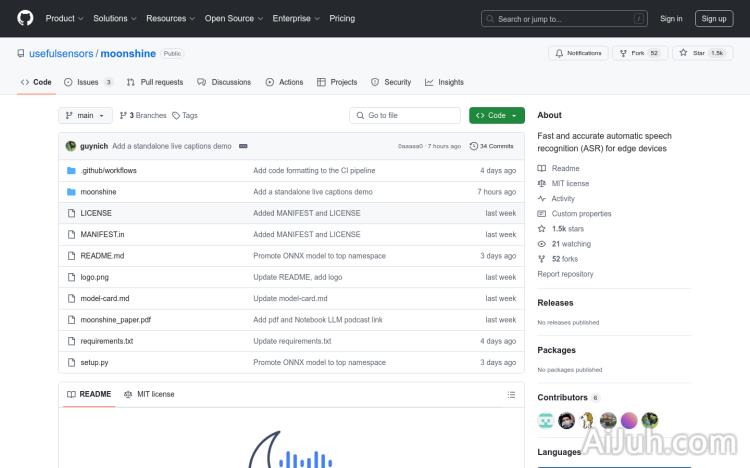Open the Solutions menu dropdown
The height and width of the screenshot is (468, 750).
(114, 18)
